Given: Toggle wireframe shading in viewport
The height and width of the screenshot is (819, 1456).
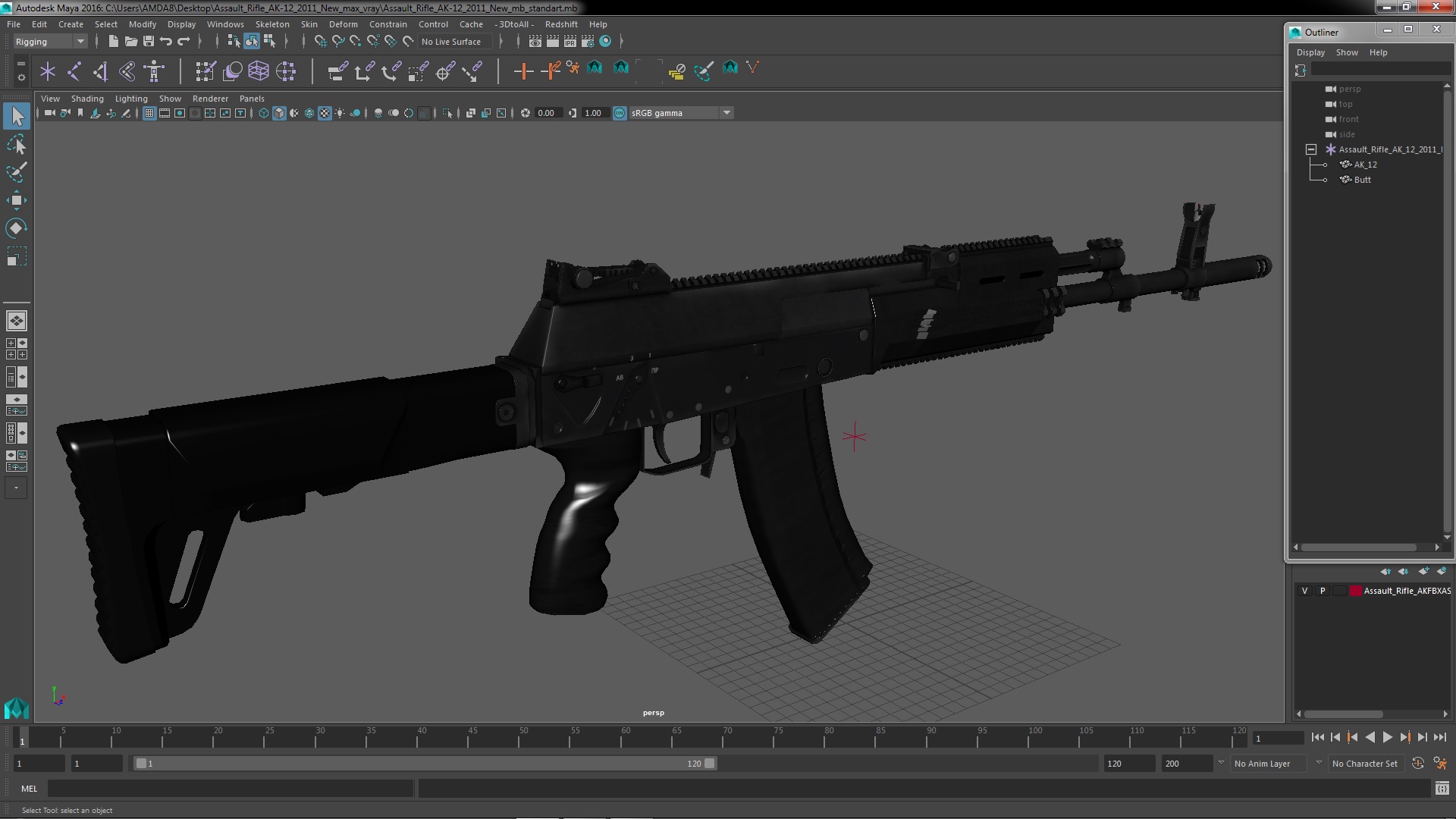Looking at the screenshot, I should (264, 113).
